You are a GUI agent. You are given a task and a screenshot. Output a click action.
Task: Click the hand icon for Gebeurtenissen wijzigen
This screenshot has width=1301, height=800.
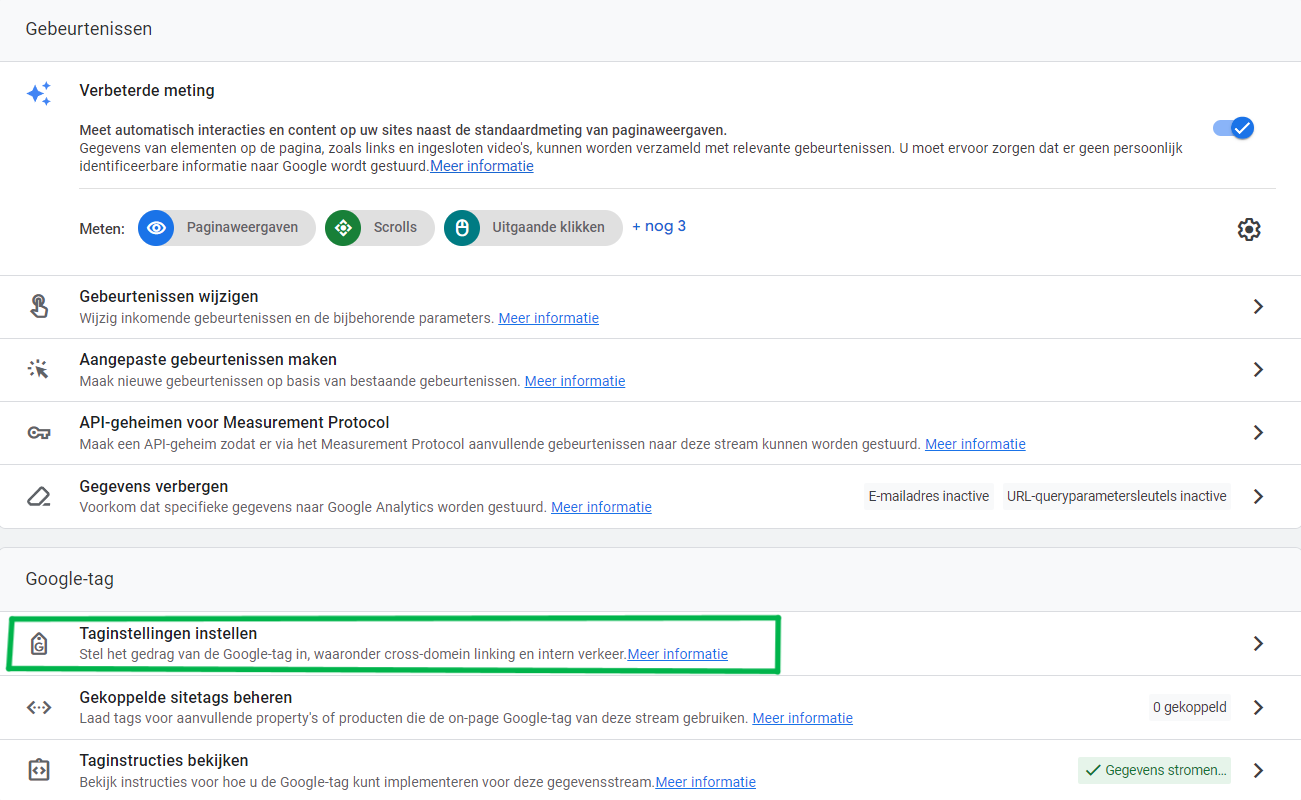click(x=39, y=306)
